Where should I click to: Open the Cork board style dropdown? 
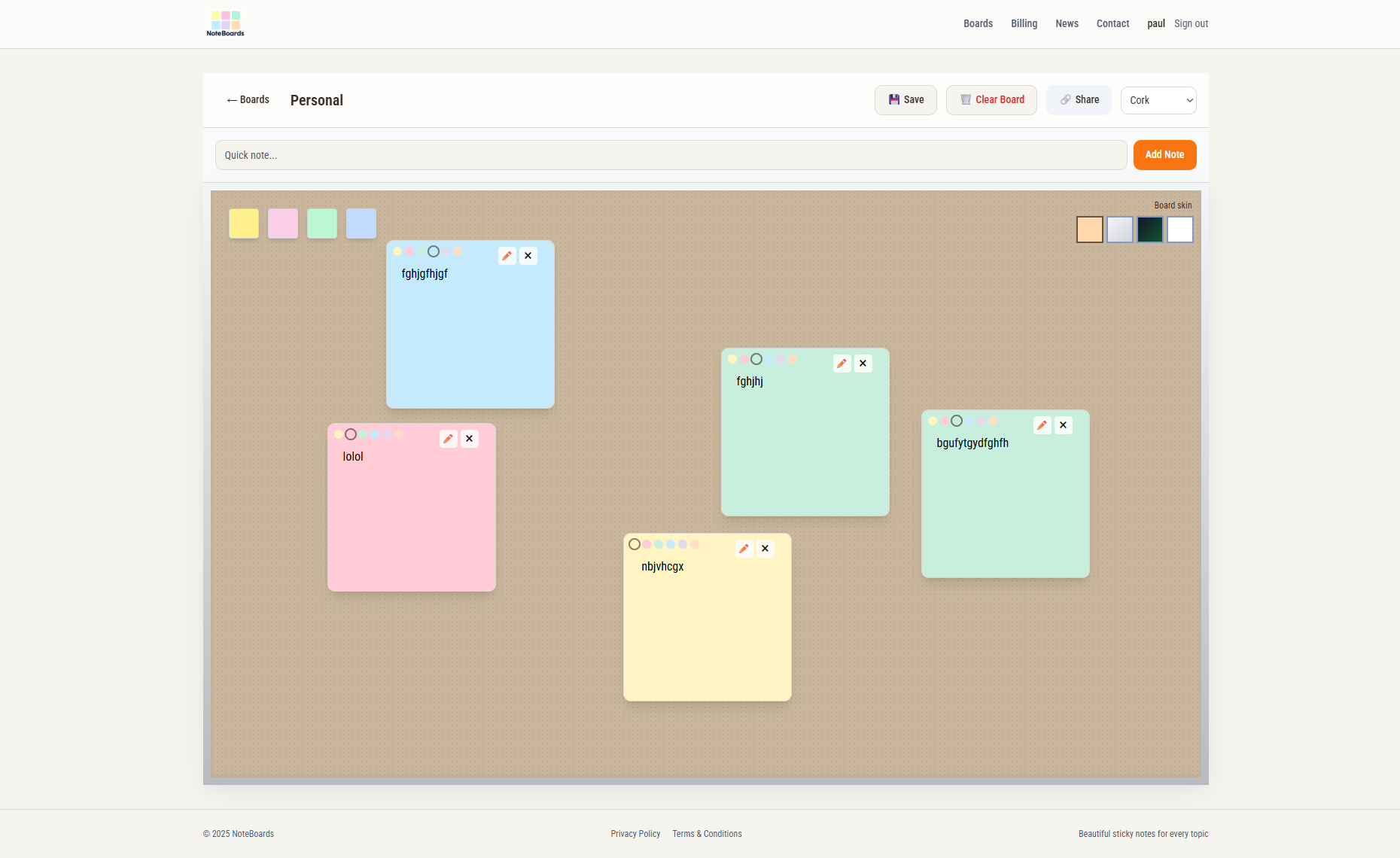pyautogui.click(x=1158, y=100)
